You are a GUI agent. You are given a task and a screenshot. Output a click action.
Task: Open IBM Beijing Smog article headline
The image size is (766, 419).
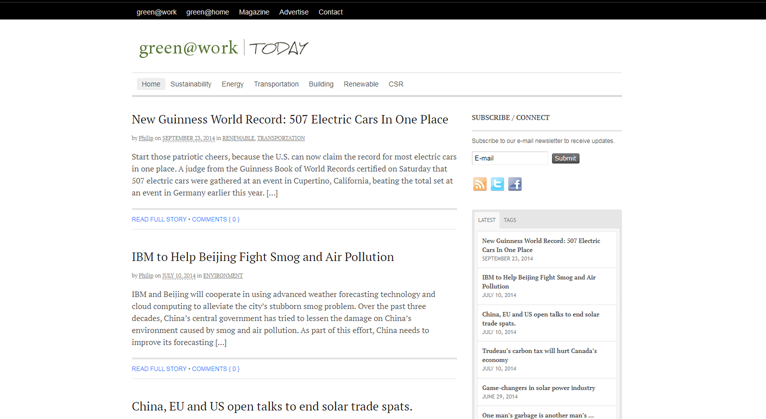click(x=263, y=257)
